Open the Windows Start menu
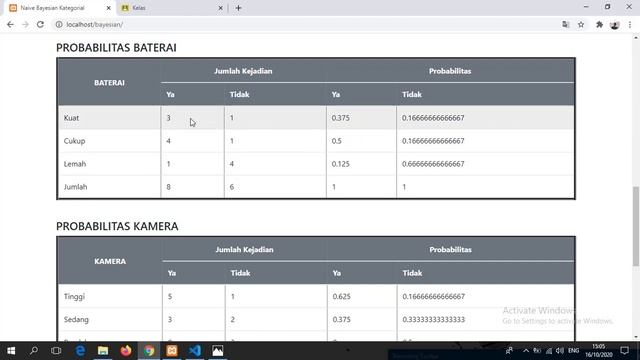The height and width of the screenshot is (360, 640). pos(11,351)
